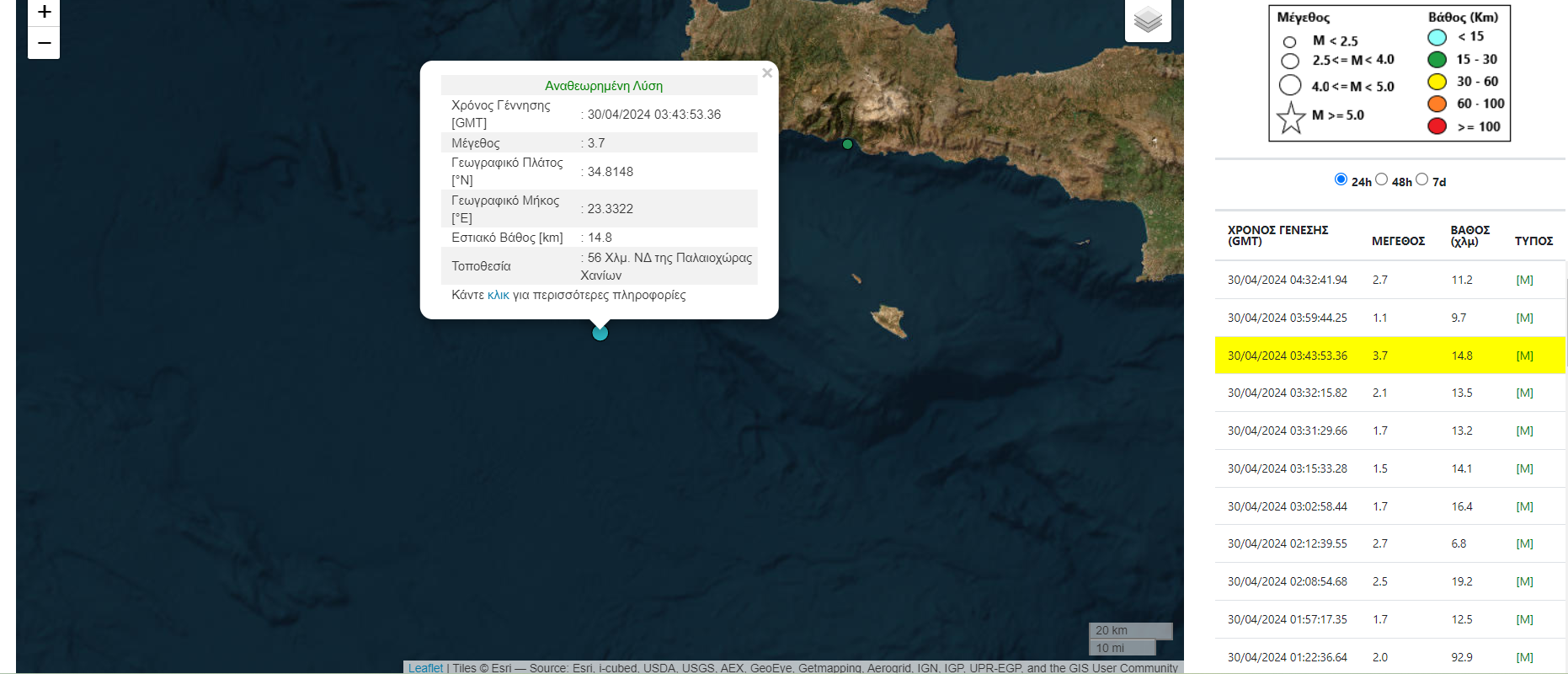Click the star M>=5.0 legend icon

coord(1290,117)
